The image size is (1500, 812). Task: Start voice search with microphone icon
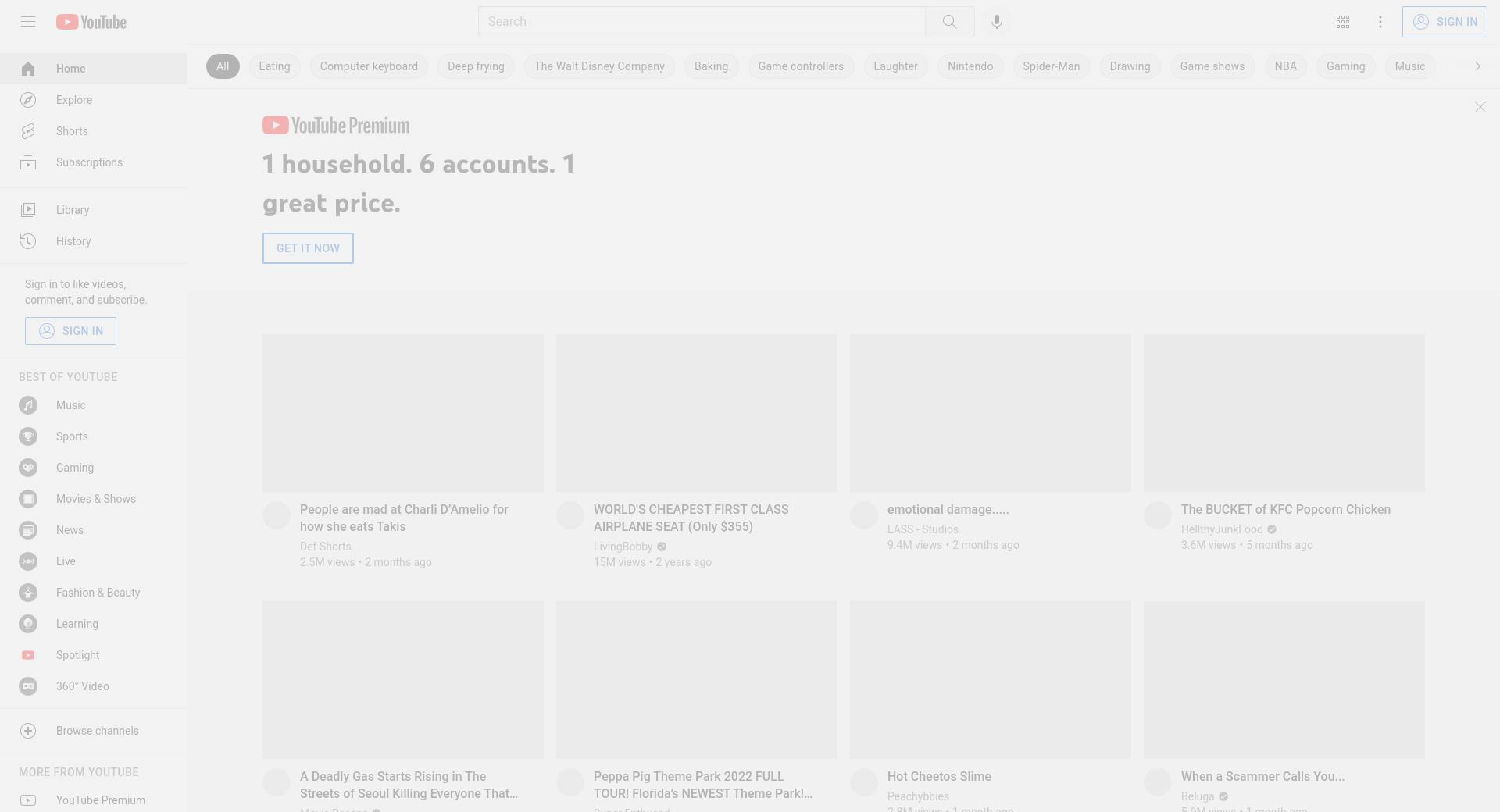pos(996,22)
